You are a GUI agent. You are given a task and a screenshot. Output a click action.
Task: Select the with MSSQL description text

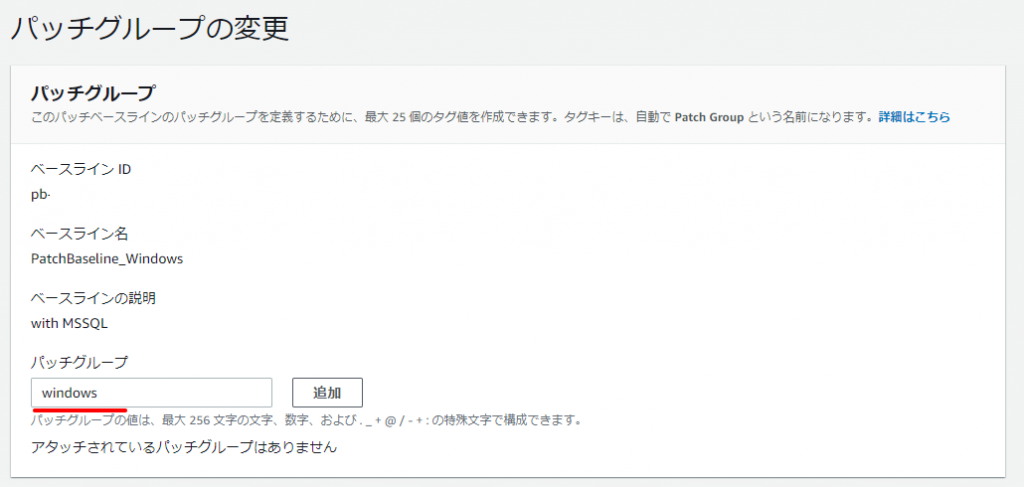coord(69,322)
